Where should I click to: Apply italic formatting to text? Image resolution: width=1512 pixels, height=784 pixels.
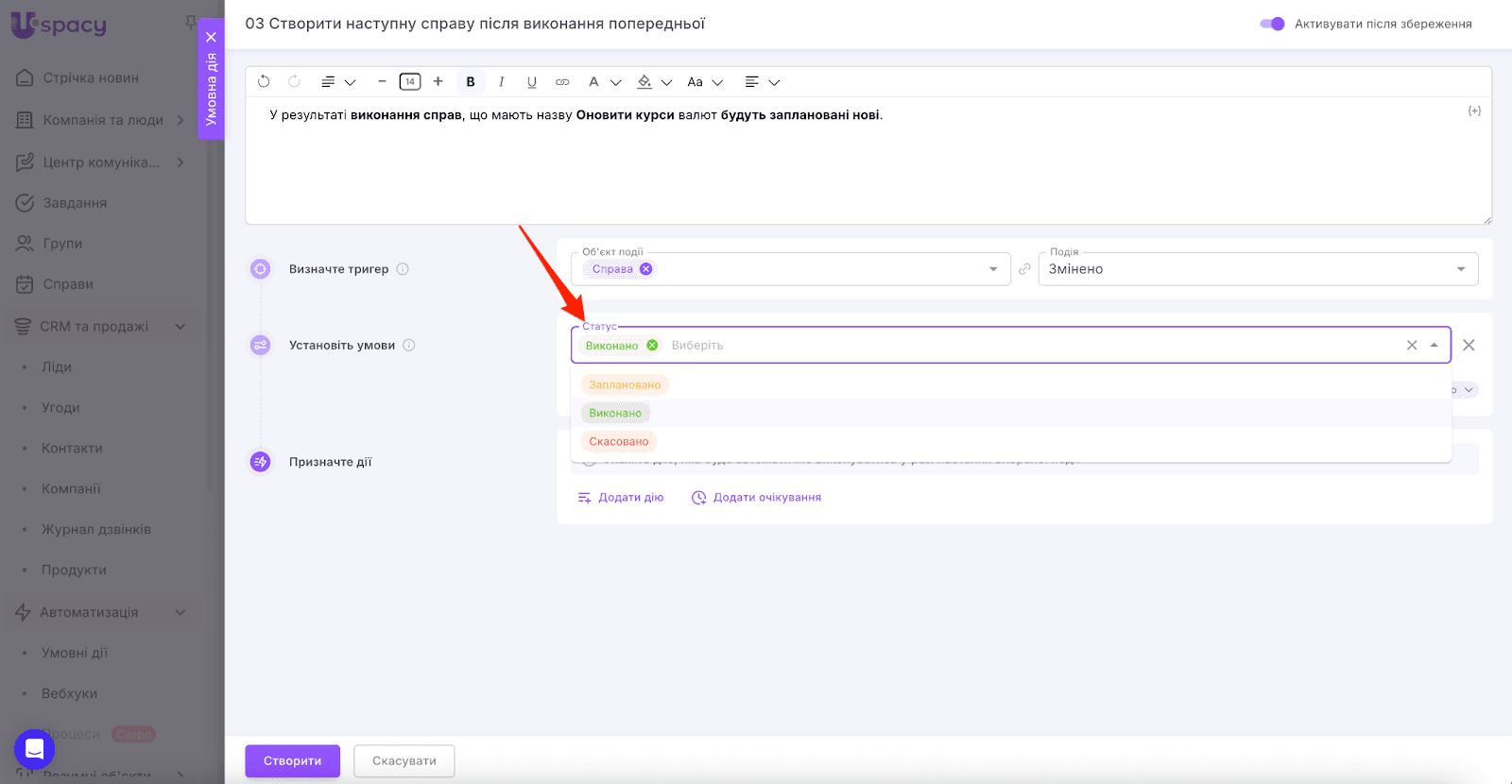[x=501, y=82]
